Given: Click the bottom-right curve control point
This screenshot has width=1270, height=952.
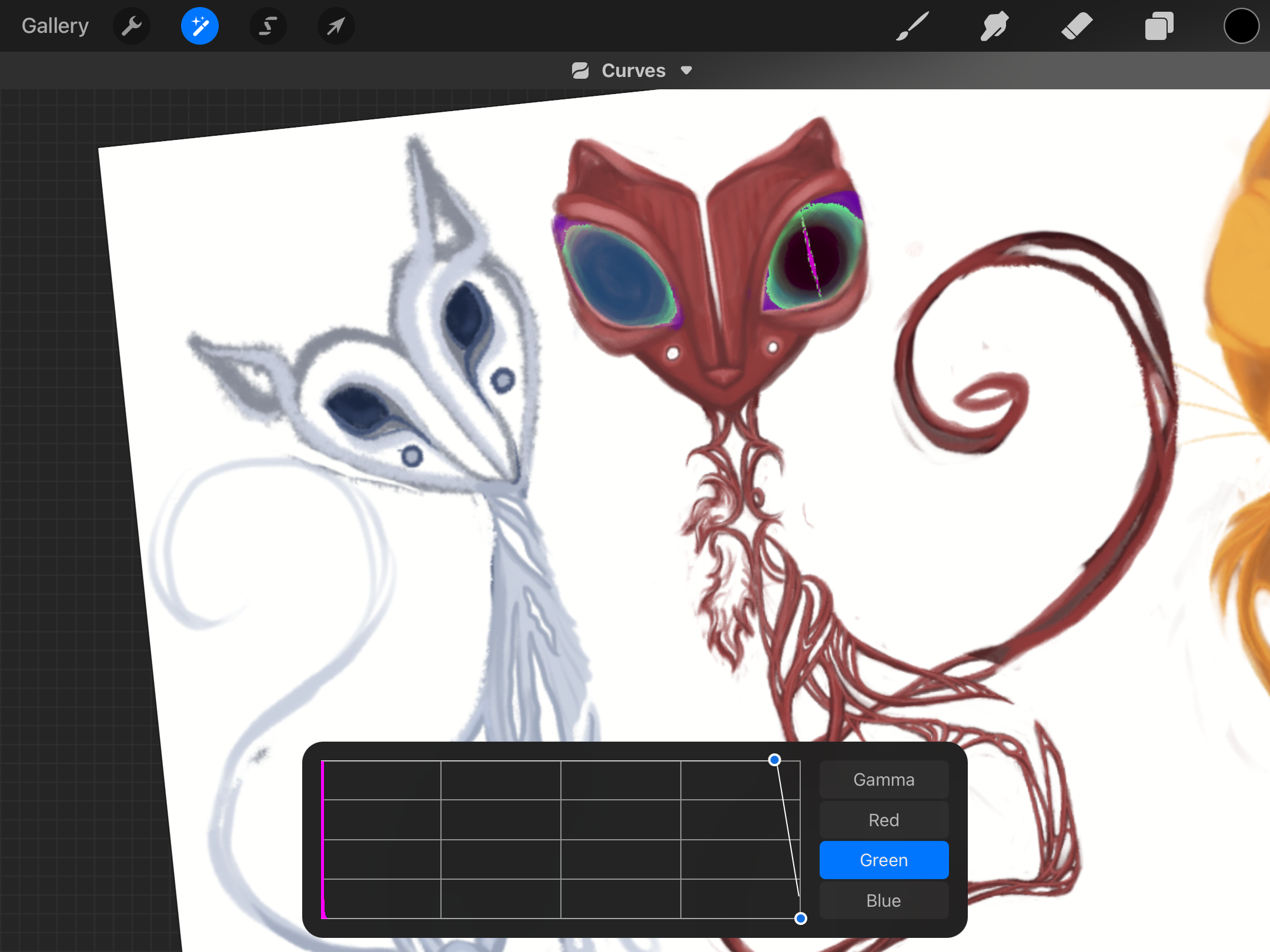Looking at the screenshot, I should [x=800, y=919].
